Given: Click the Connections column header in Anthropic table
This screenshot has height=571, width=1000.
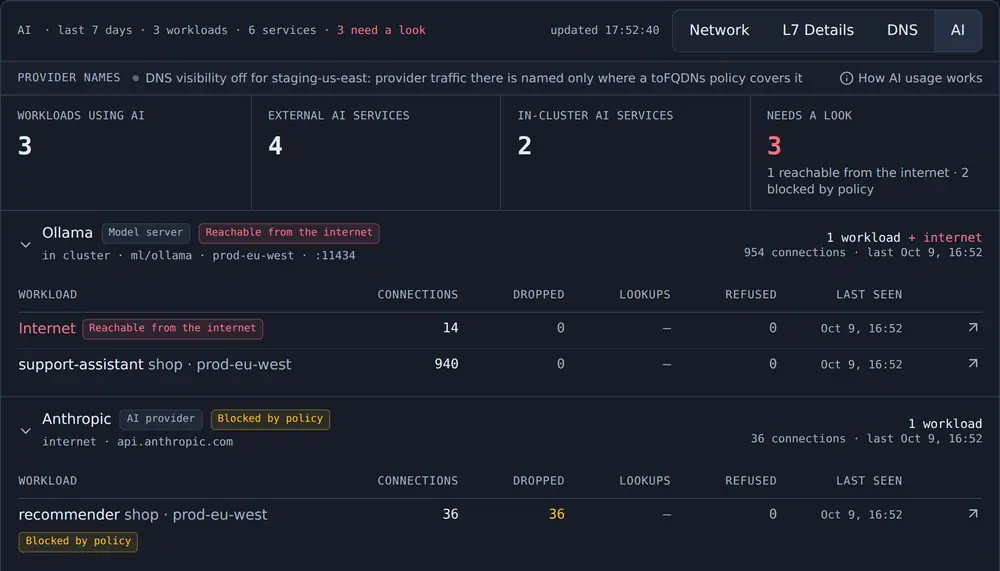Looking at the screenshot, I should tap(418, 481).
